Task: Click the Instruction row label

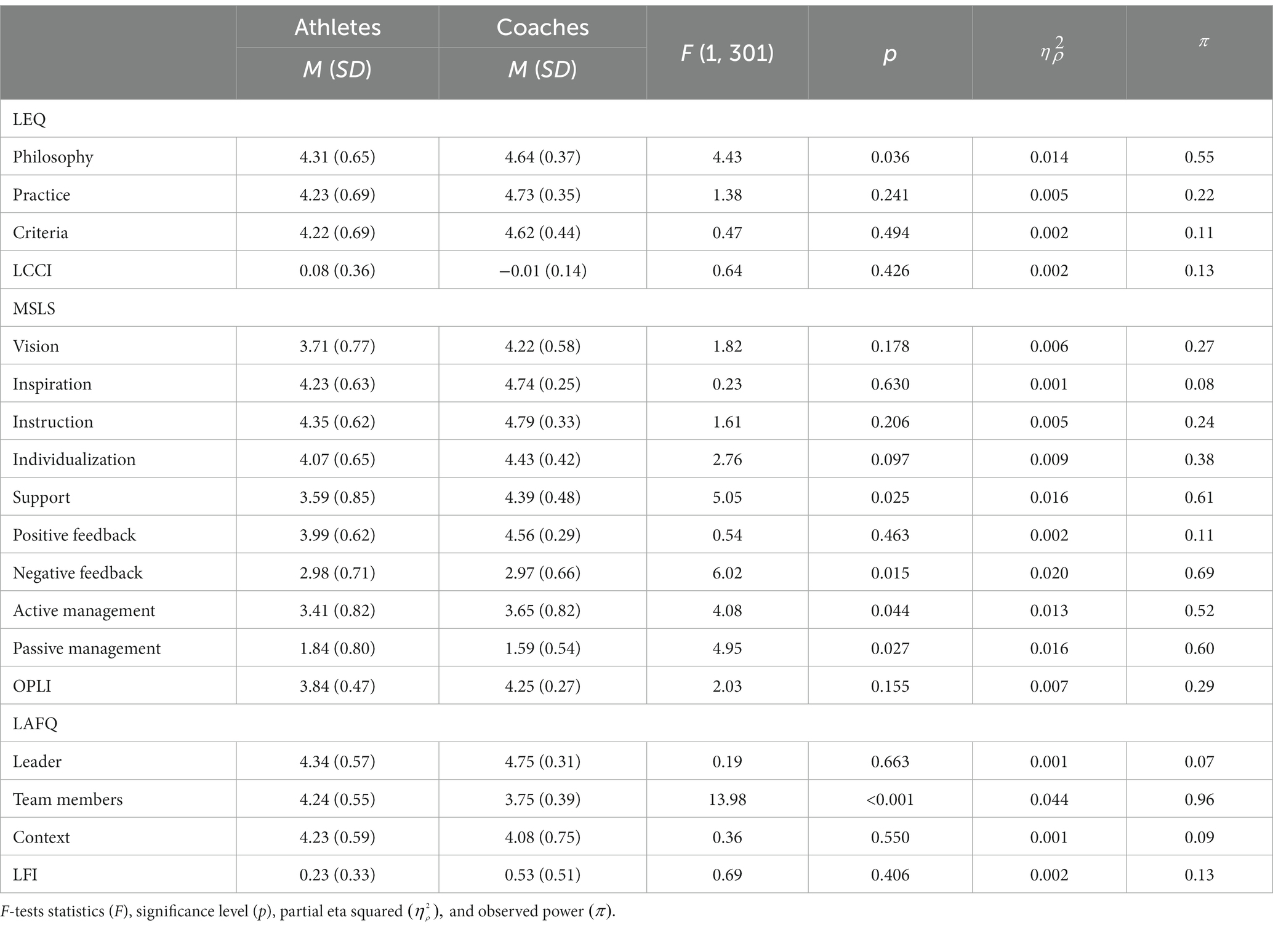Action: coord(53,422)
